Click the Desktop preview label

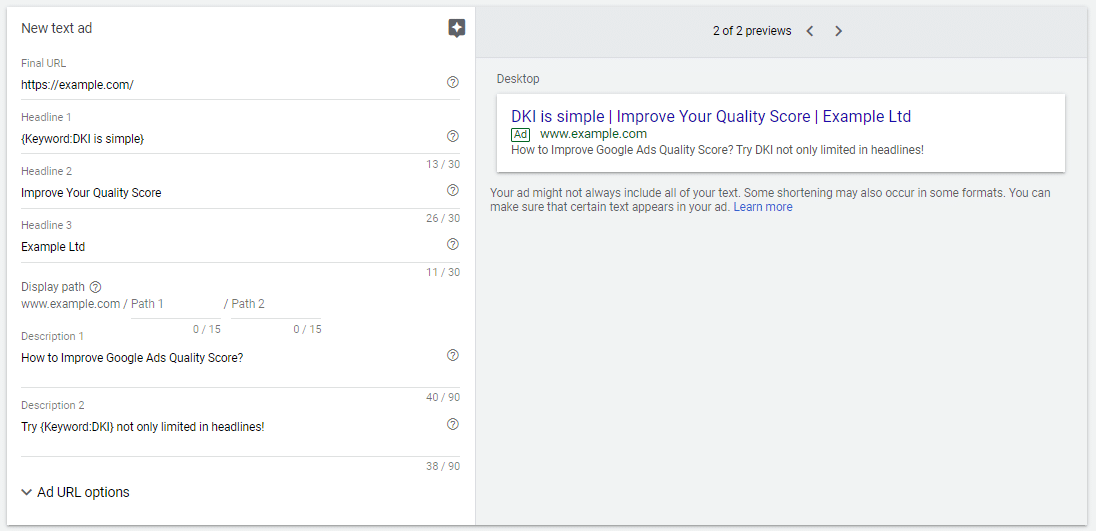(518, 79)
